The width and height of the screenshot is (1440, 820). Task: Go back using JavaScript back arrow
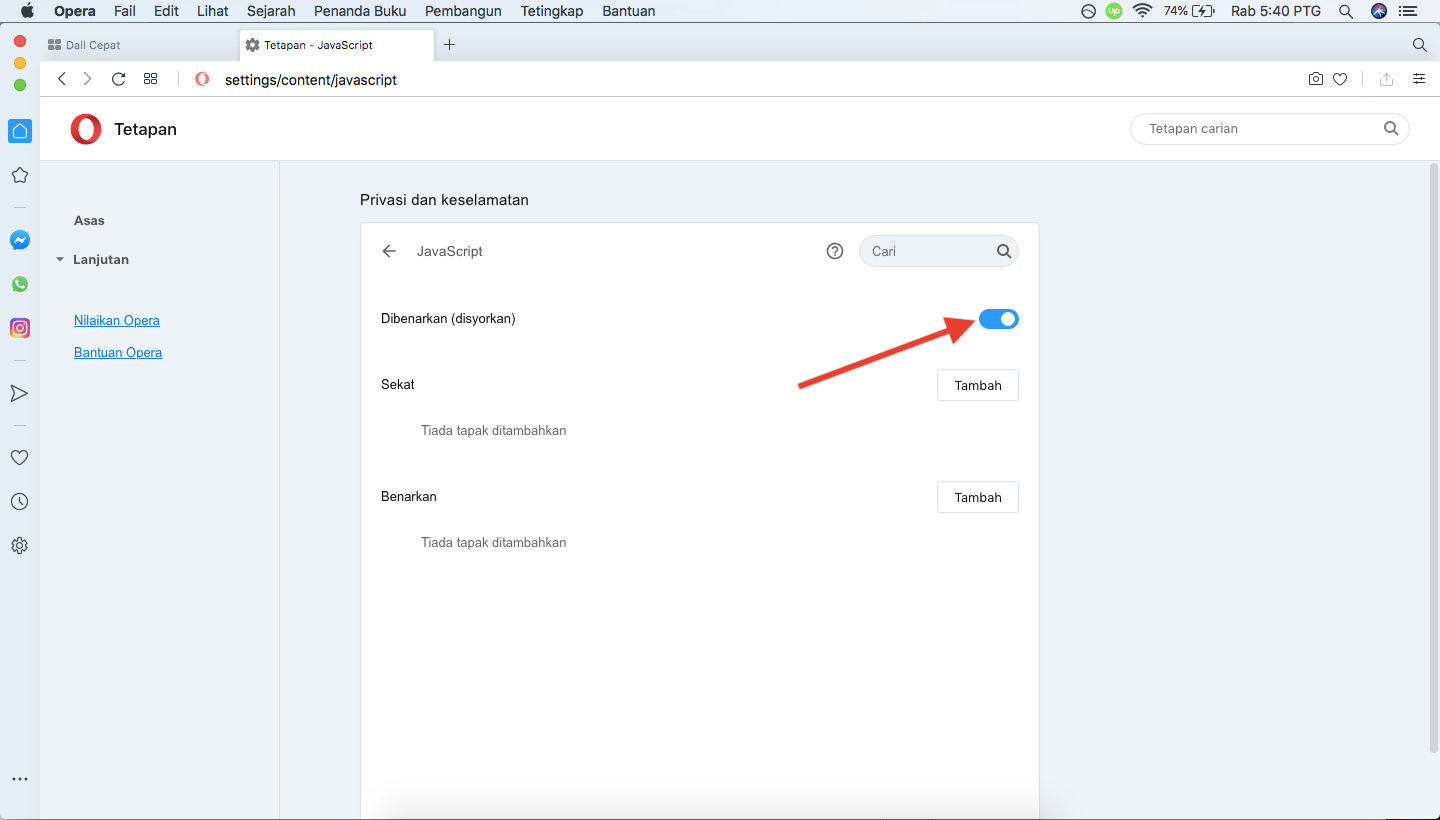pos(390,251)
